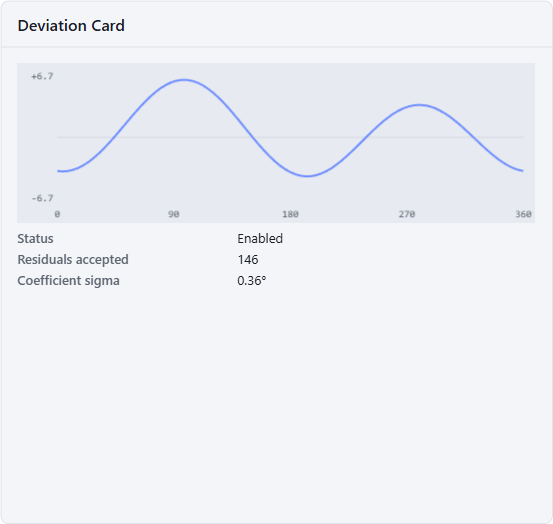553x524 pixels.
Task: Click the Deviation Card title
Action: coord(71,26)
